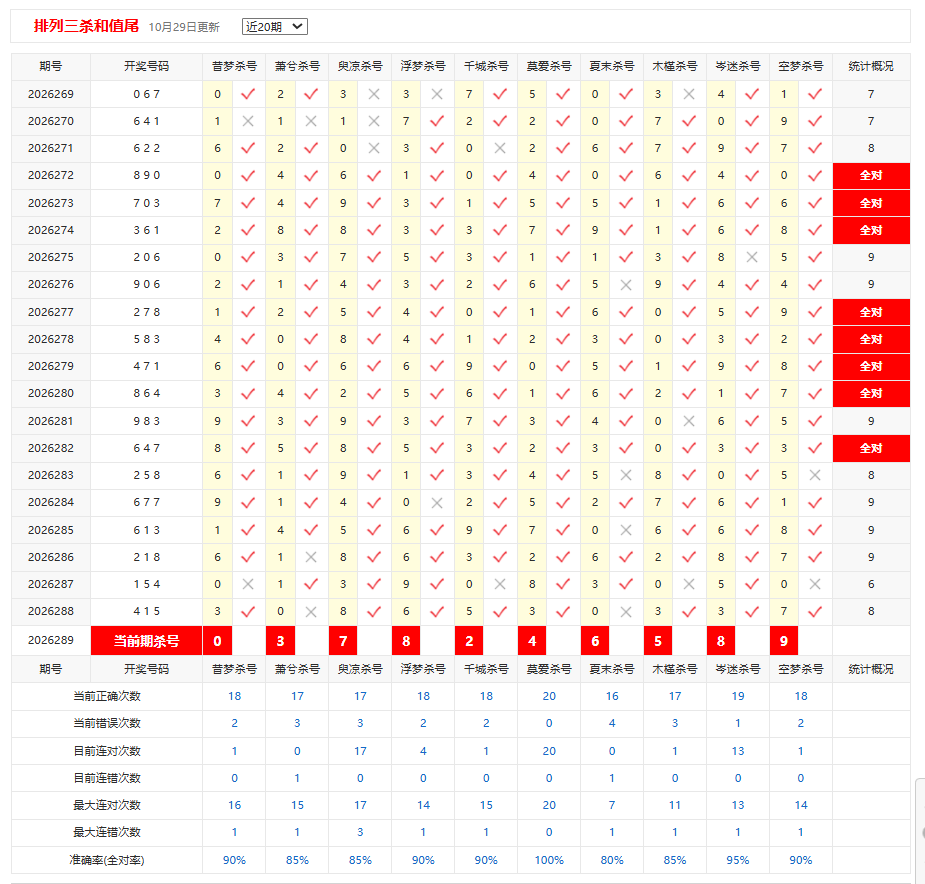Viewport: 925px width, 884px height.
Task: Click current kill number 4 under 莫爱杀号
Action: coord(532,641)
